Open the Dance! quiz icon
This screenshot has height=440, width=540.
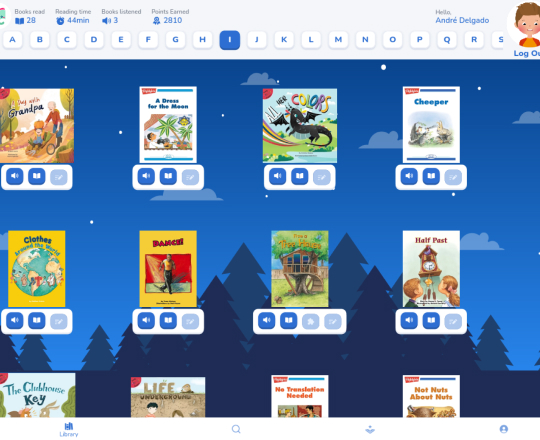pos(190,322)
